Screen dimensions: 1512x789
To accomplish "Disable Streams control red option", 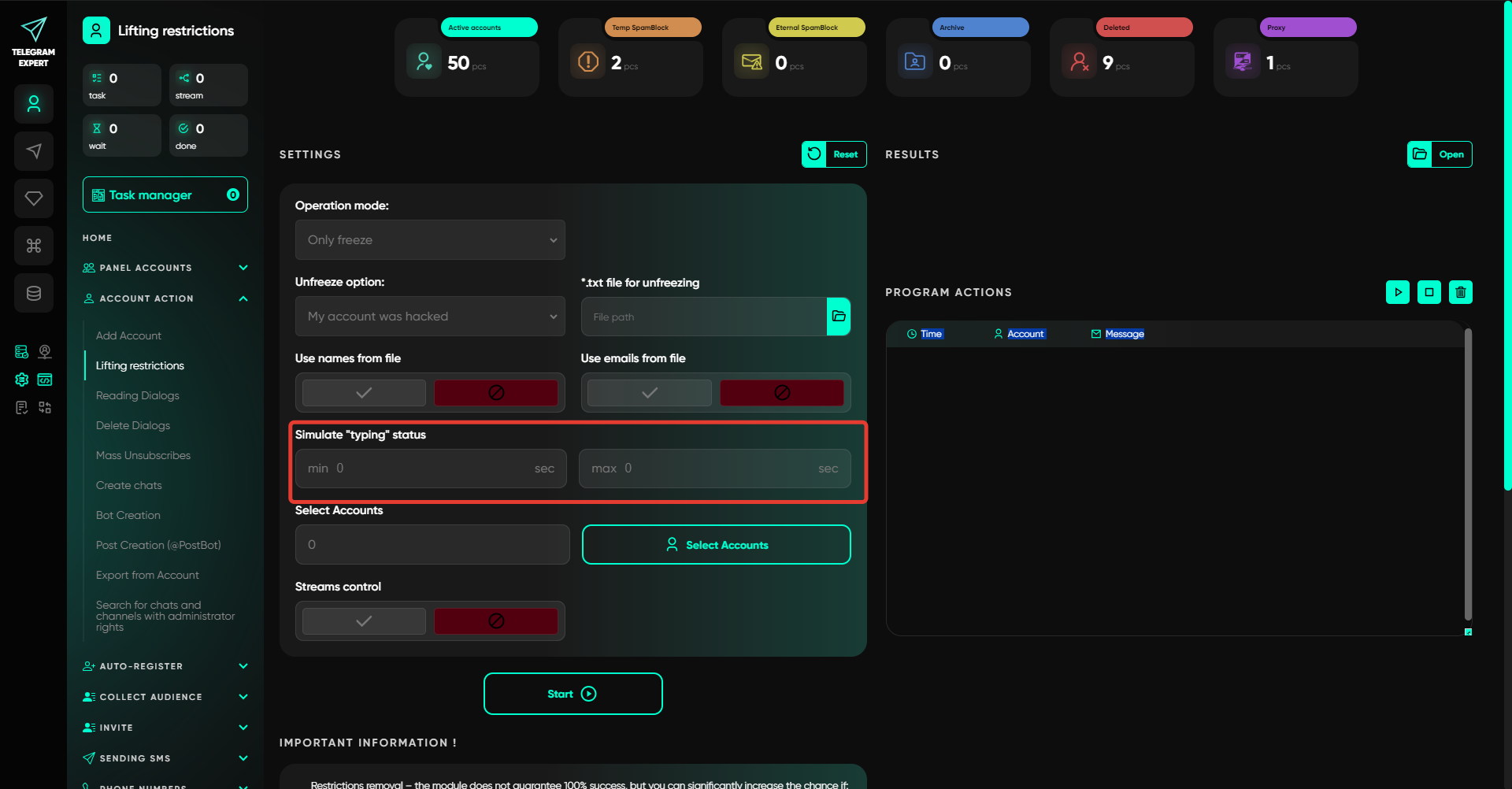I will 496,621.
